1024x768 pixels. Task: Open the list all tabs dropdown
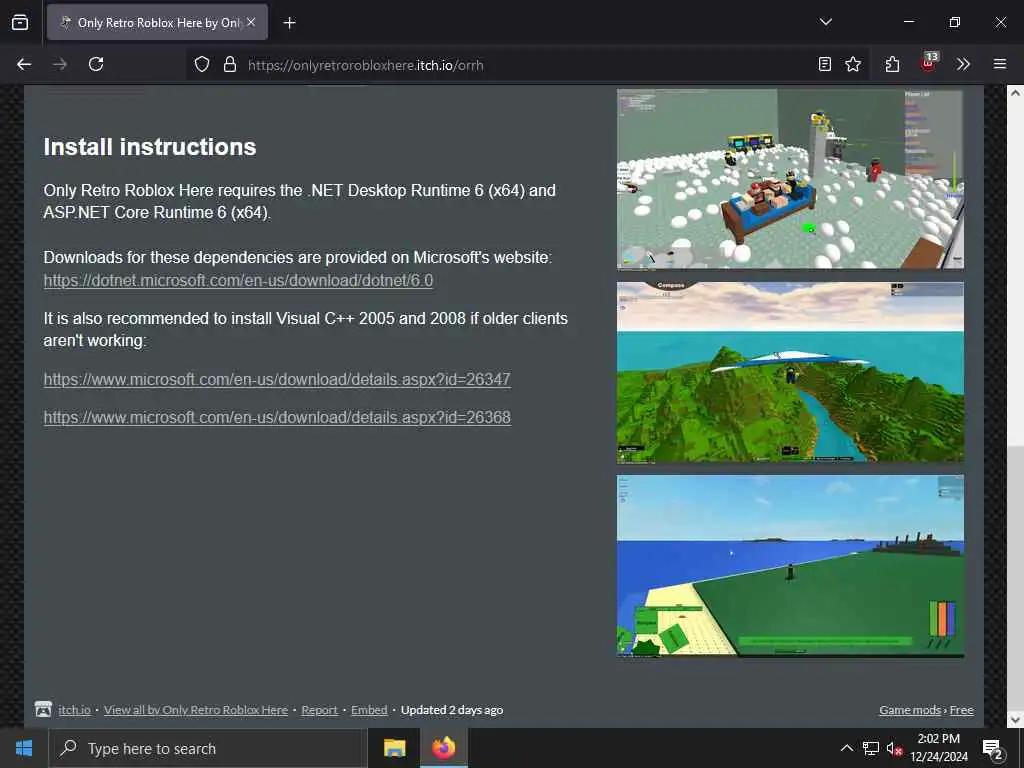(825, 22)
